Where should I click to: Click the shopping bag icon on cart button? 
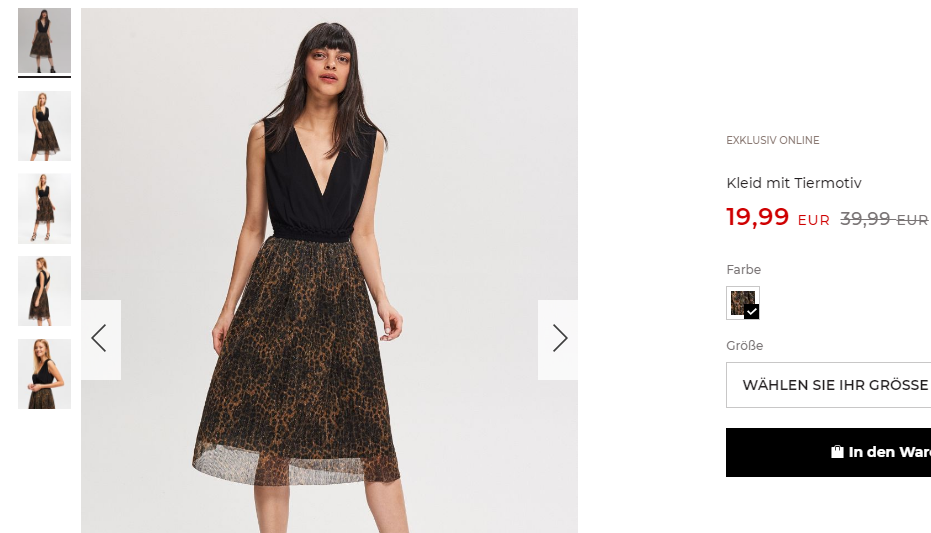click(837, 452)
